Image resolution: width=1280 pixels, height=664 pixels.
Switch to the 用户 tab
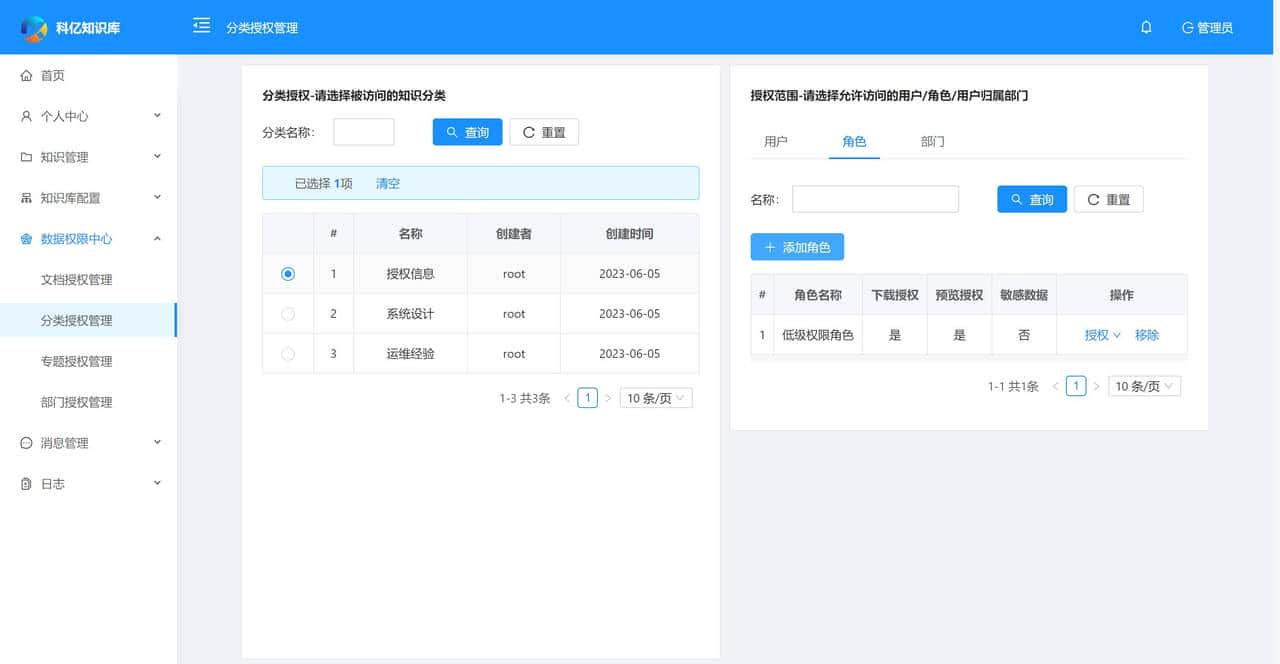point(777,141)
